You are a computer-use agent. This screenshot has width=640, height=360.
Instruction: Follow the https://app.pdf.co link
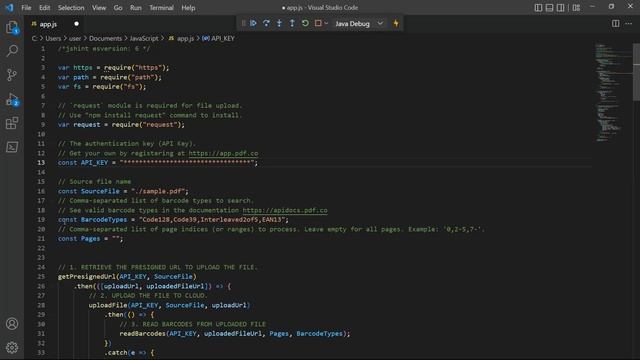point(223,153)
